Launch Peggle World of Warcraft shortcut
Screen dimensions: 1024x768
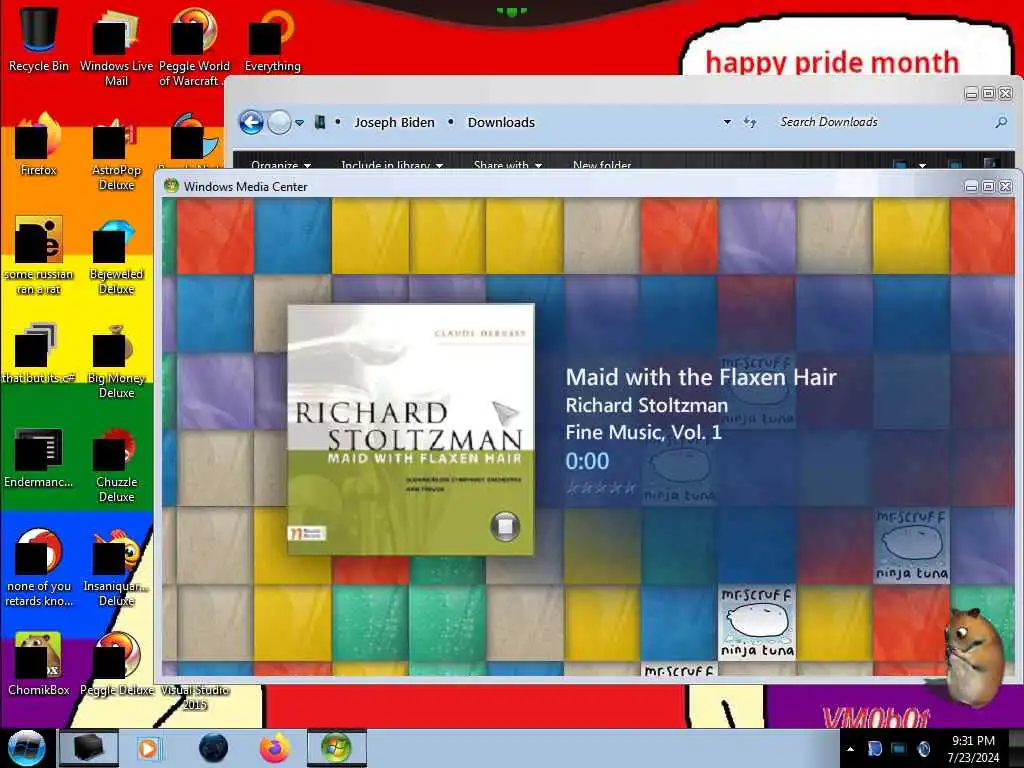click(x=193, y=47)
